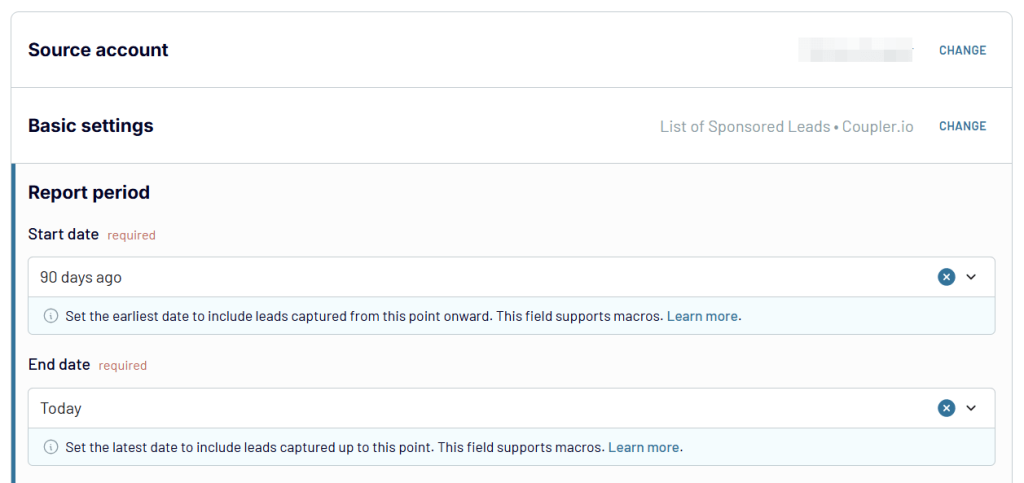The height and width of the screenshot is (483, 1024).
Task: Click the End date field label
Action: coord(59,365)
